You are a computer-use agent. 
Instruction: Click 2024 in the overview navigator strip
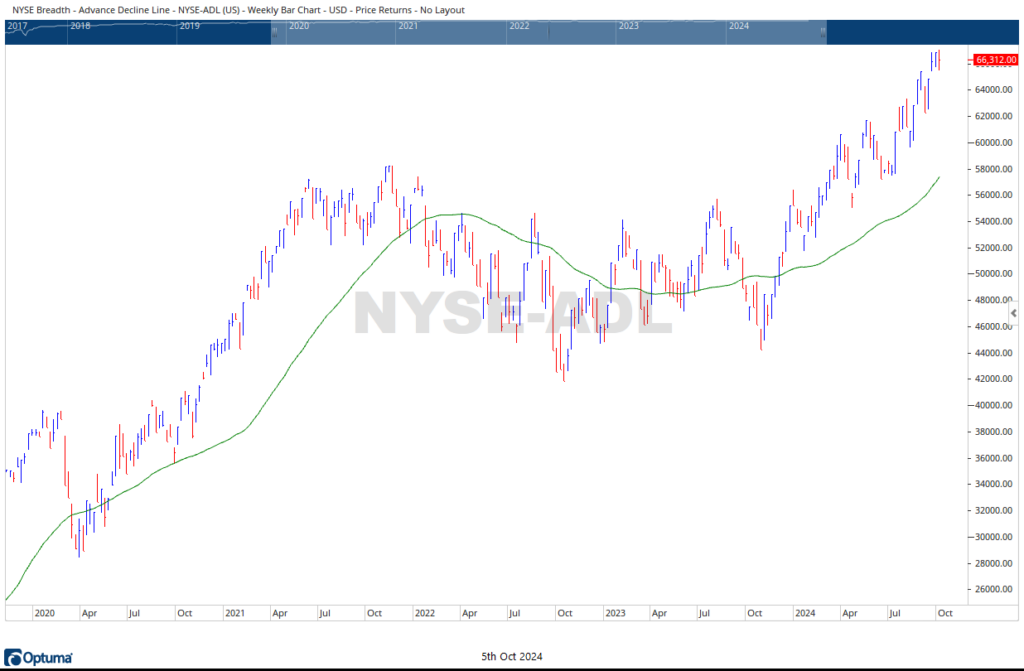tap(739, 25)
